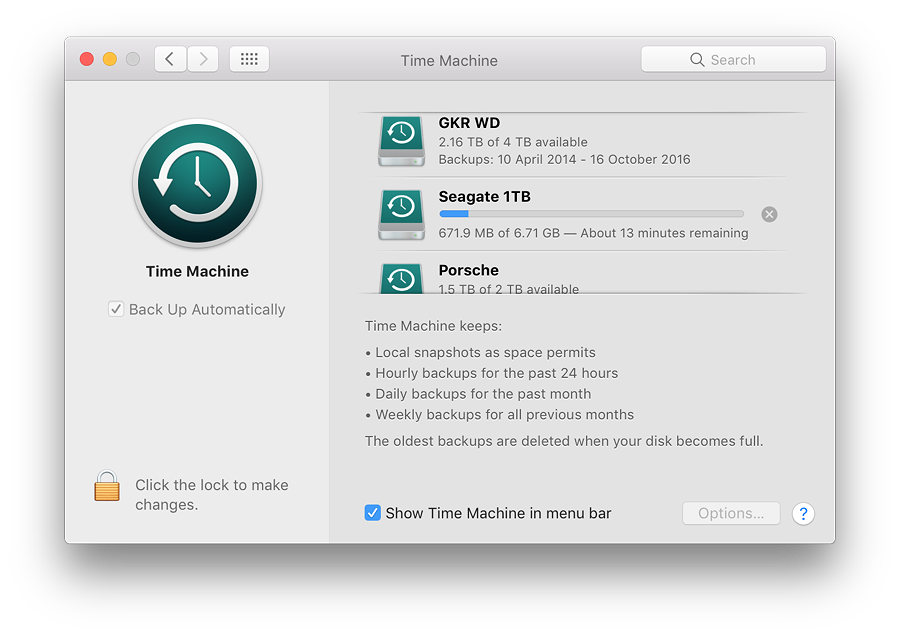
Task: Toggle Back Up Automatically checkbox
Action: pyautogui.click(x=116, y=309)
